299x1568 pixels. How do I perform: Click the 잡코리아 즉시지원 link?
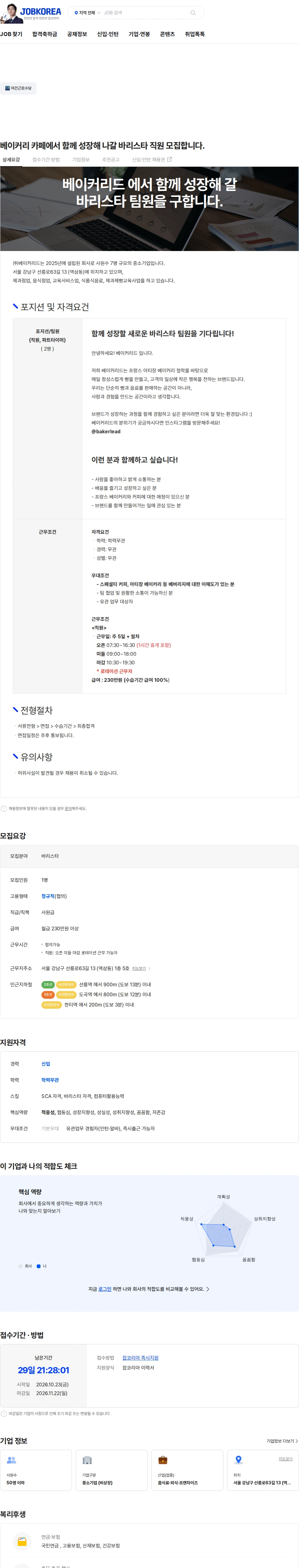pyautogui.click(x=140, y=1358)
